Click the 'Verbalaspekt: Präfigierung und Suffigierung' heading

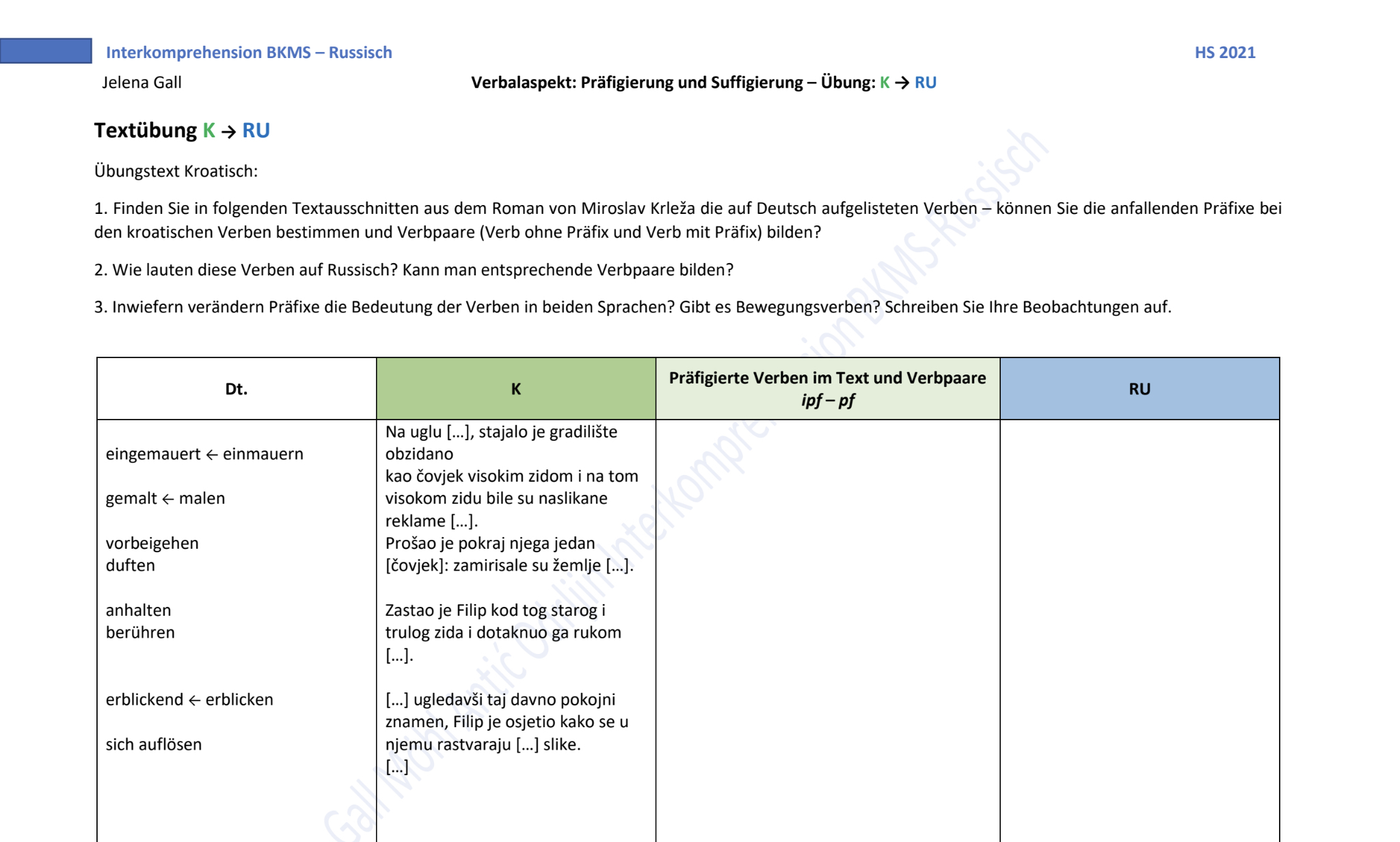636,83
